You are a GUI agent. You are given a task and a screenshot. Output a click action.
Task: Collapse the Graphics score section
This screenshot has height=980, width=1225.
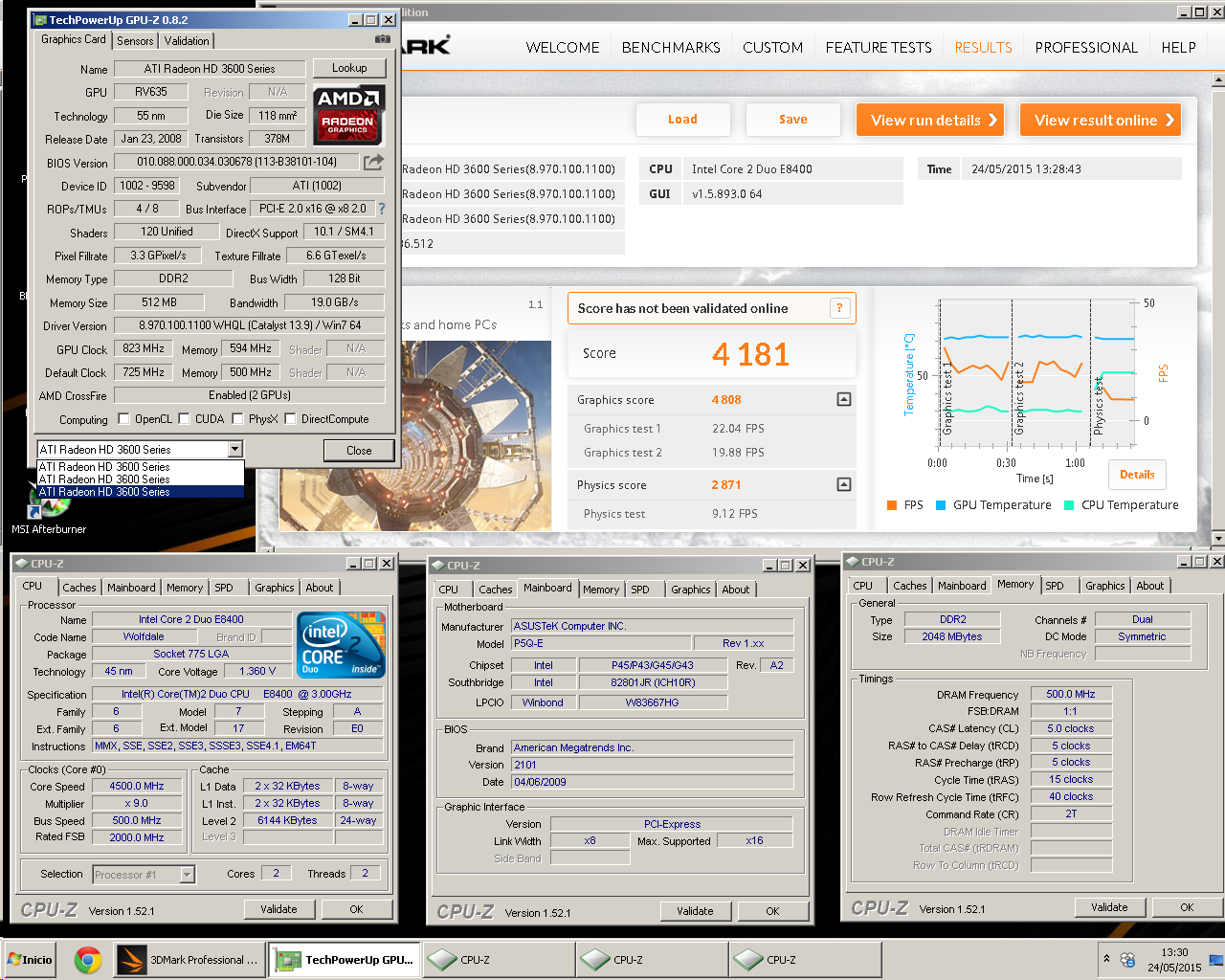click(844, 399)
